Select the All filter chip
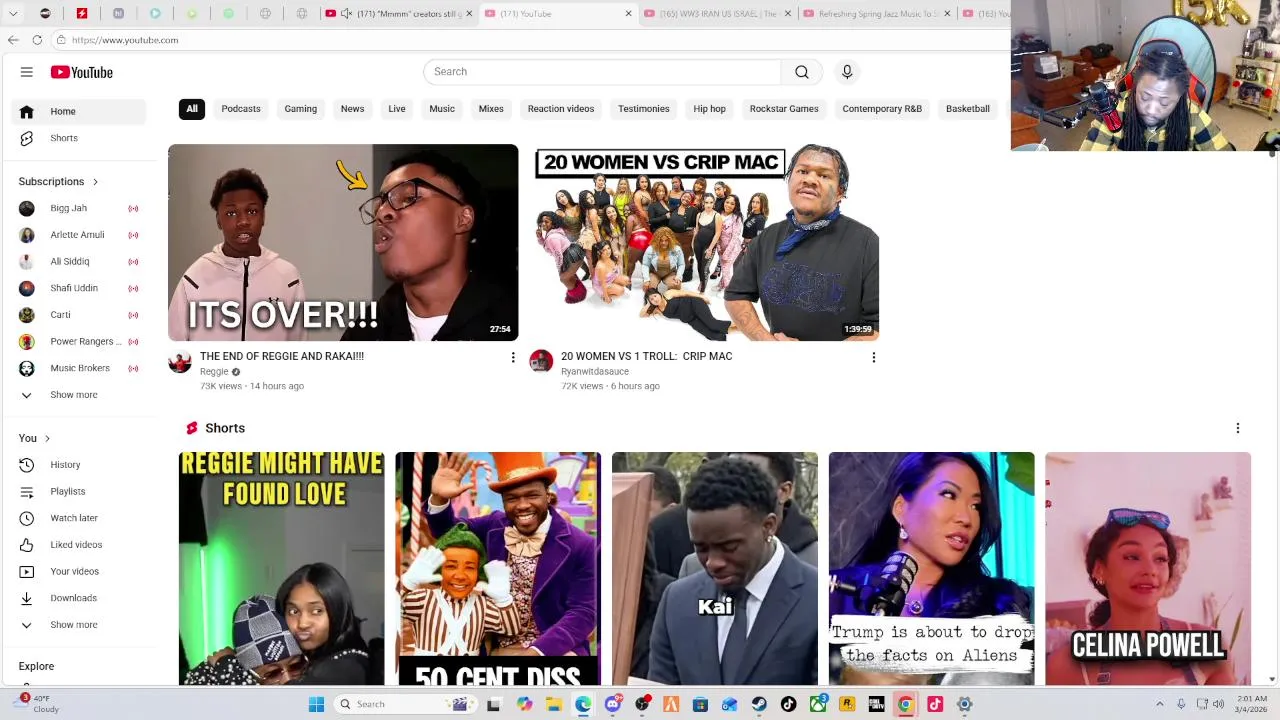The width and height of the screenshot is (1280, 720). pyautogui.click(x=192, y=109)
